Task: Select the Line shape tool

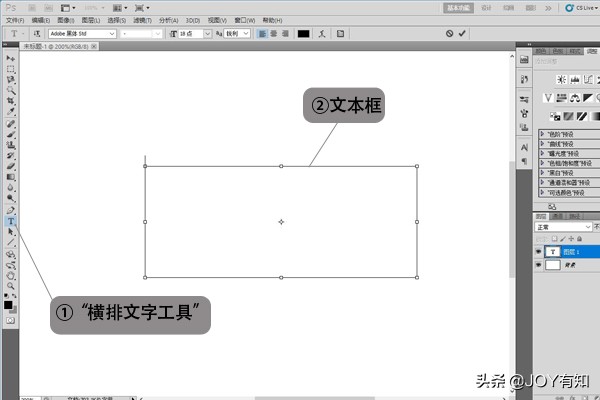Action: click(10, 243)
